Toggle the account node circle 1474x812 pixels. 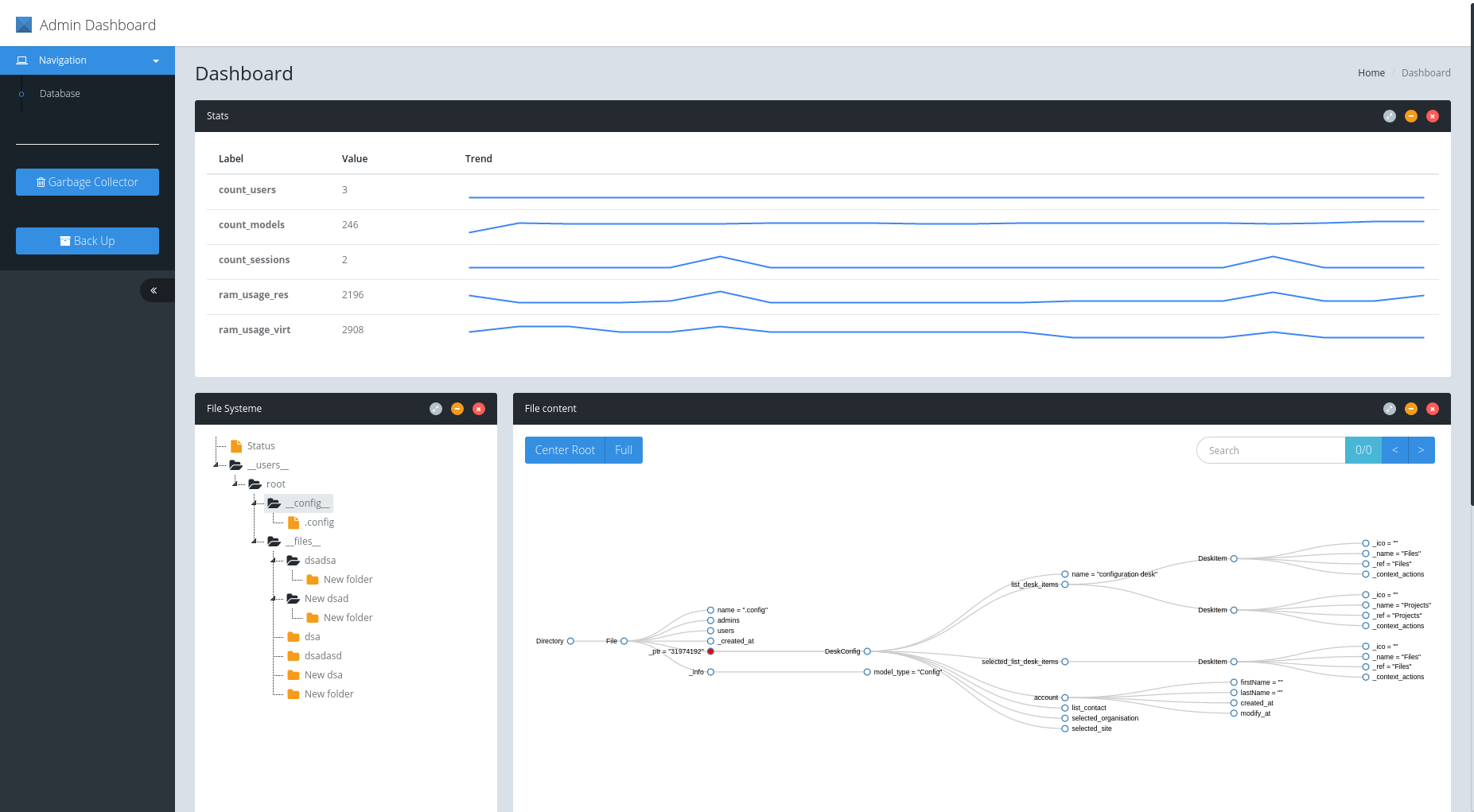(1064, 697)
